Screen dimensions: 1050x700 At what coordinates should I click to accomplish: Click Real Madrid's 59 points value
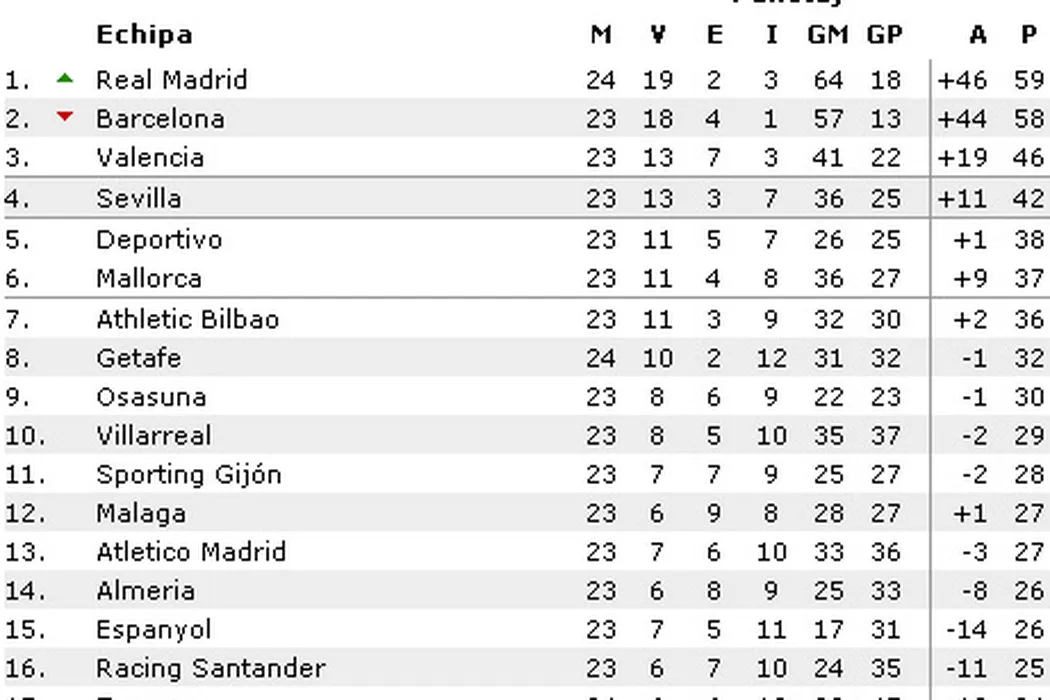coord(1029,80)
